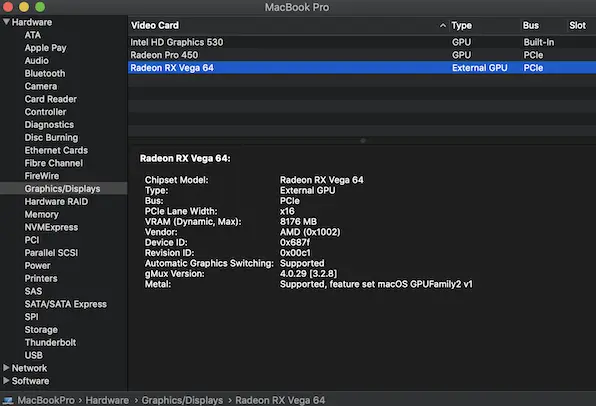Click the green zoom window button
This screenshot has height=406, width=596.
pos(40,7)
